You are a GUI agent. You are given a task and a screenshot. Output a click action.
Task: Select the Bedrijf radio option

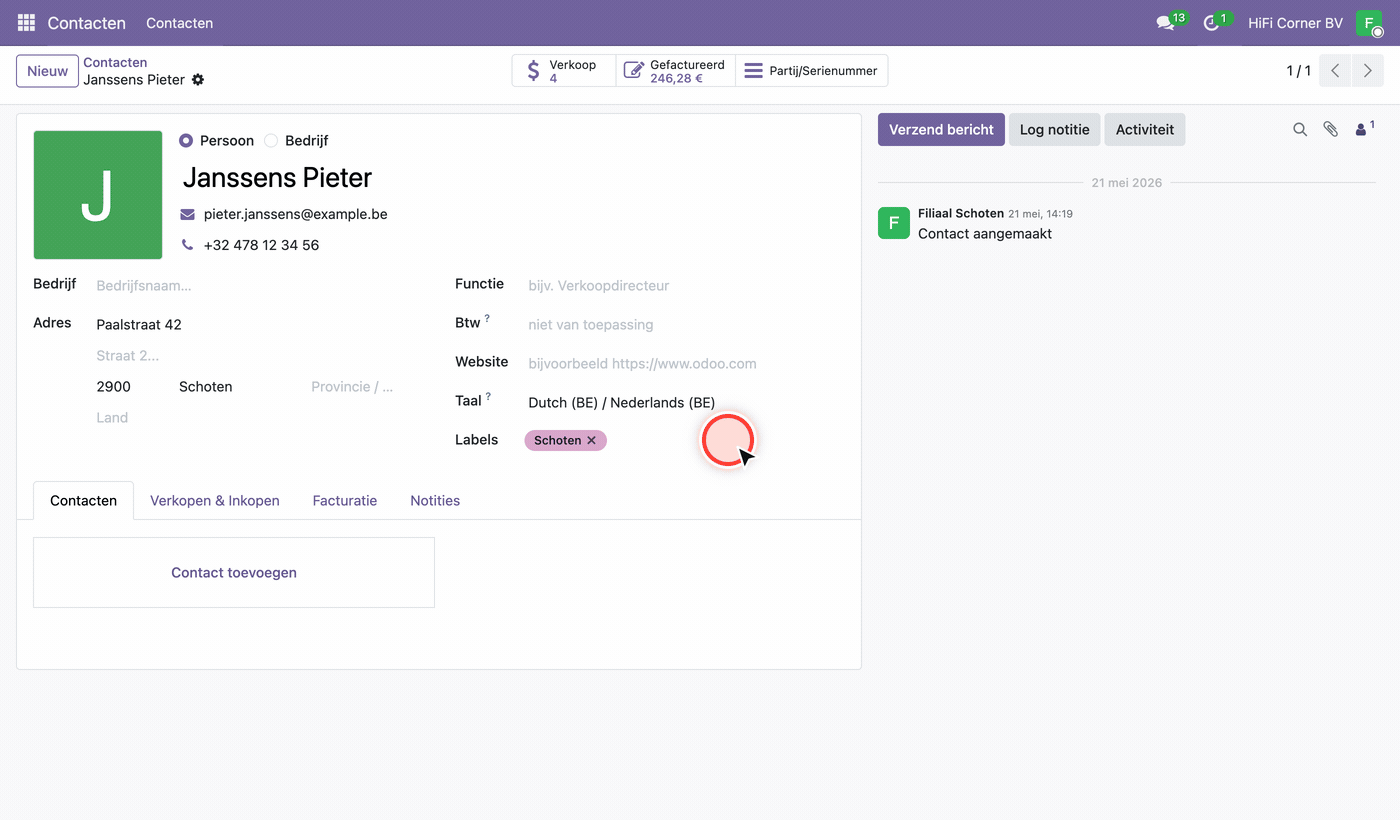(271, 141)
